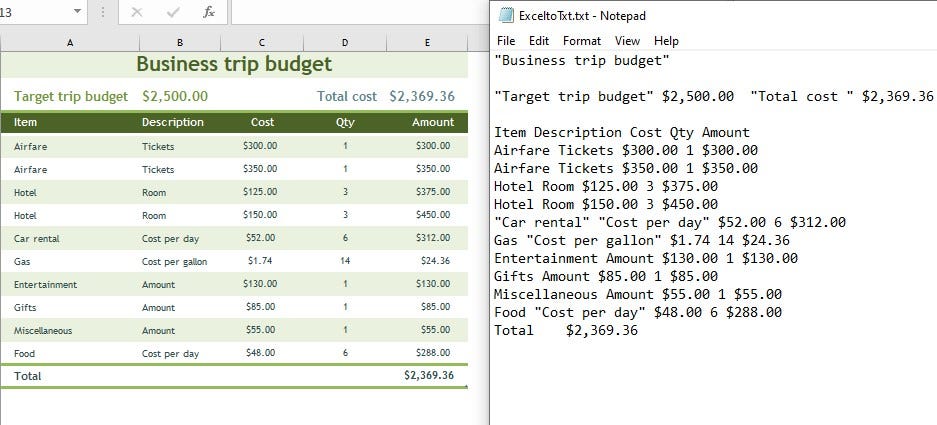This screenshot has width=937, height=425.
Task: Click the formula bar options dots
Action: click(x=102, y=12)
